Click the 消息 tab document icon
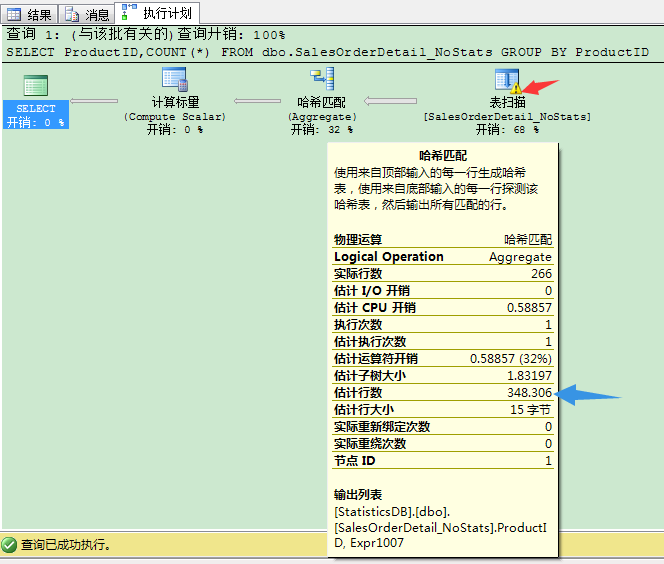664x564 pixels. click(72, 15)
